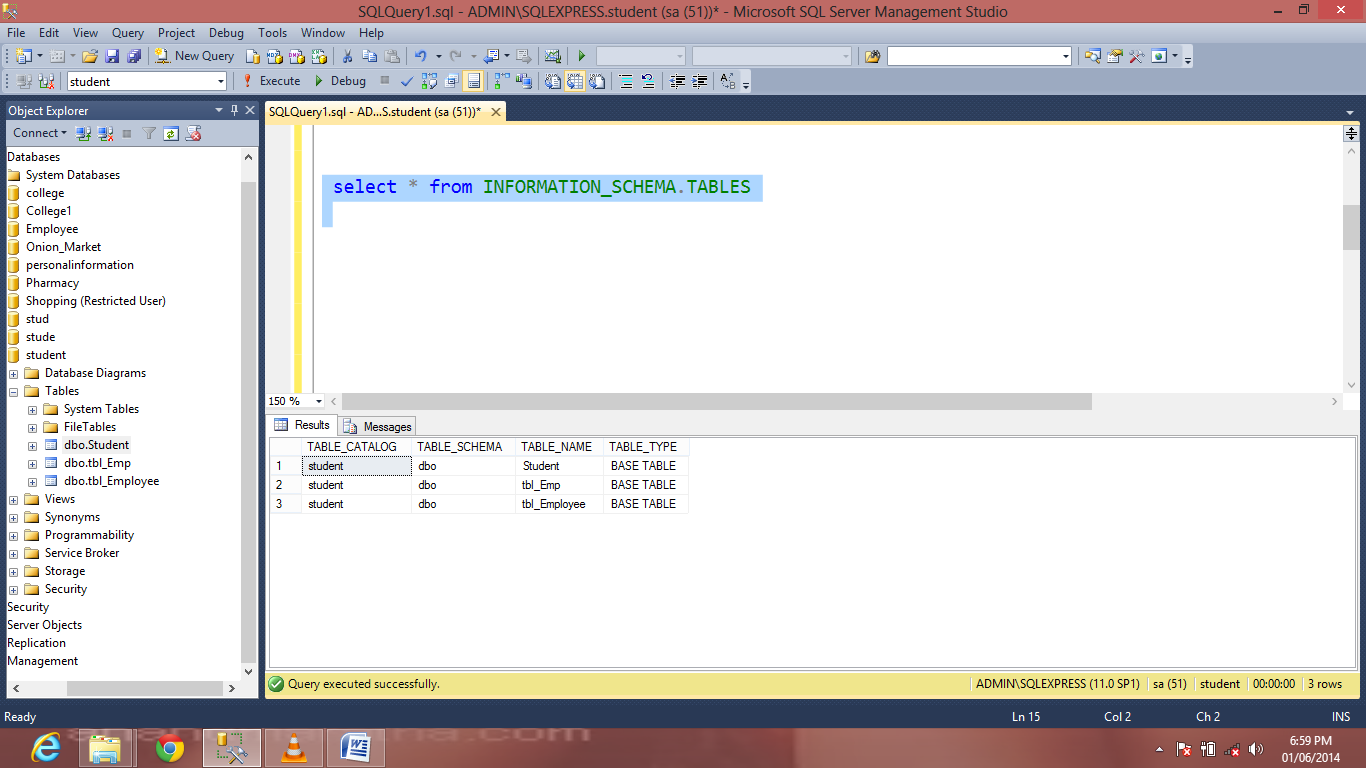Image resolution: width=1366 pixels, height=768 pixels.
Task: Click the Increase Indent icon
Action: click(700, 81)
